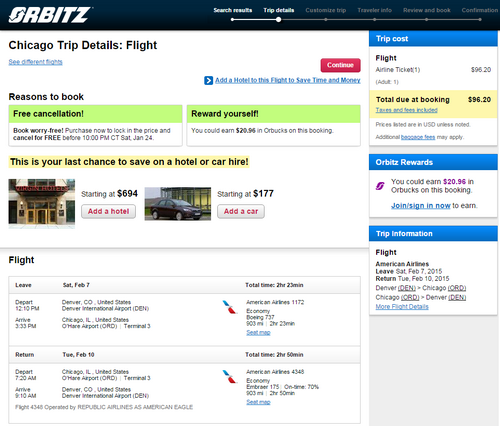
Task: Click the purple Orbucks rewards icon
Action: coord(380,186)
